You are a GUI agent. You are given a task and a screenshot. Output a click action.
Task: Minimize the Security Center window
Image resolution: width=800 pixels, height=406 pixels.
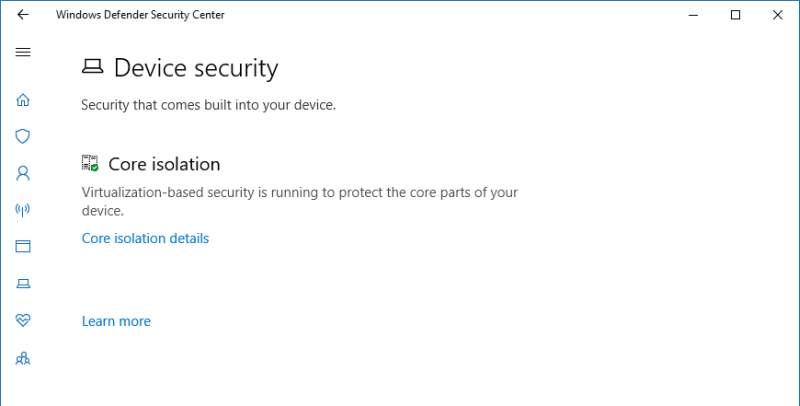coord(690,15)
